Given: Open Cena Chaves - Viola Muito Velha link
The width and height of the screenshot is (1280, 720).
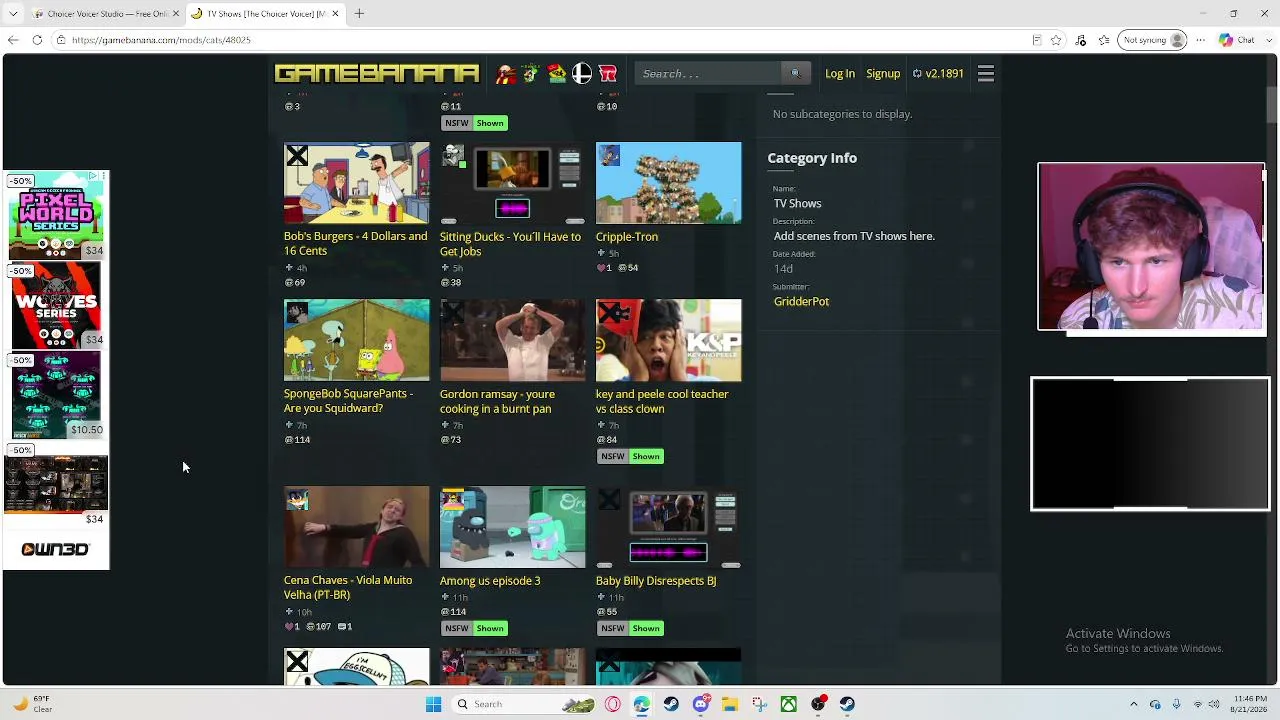Looking at the screenshot, I should click(x=348, y=587).
